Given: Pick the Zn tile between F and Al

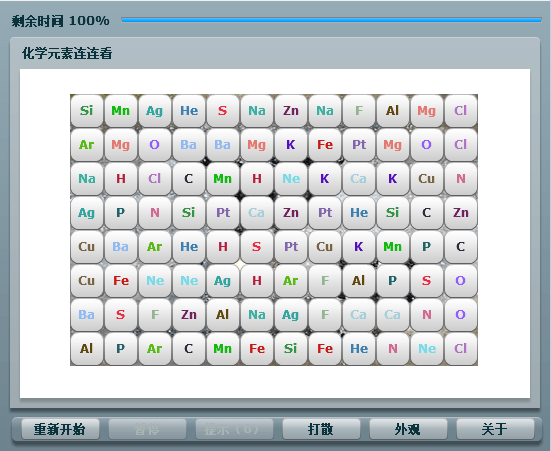Looking at the screenshot, I should pos(189,315).
